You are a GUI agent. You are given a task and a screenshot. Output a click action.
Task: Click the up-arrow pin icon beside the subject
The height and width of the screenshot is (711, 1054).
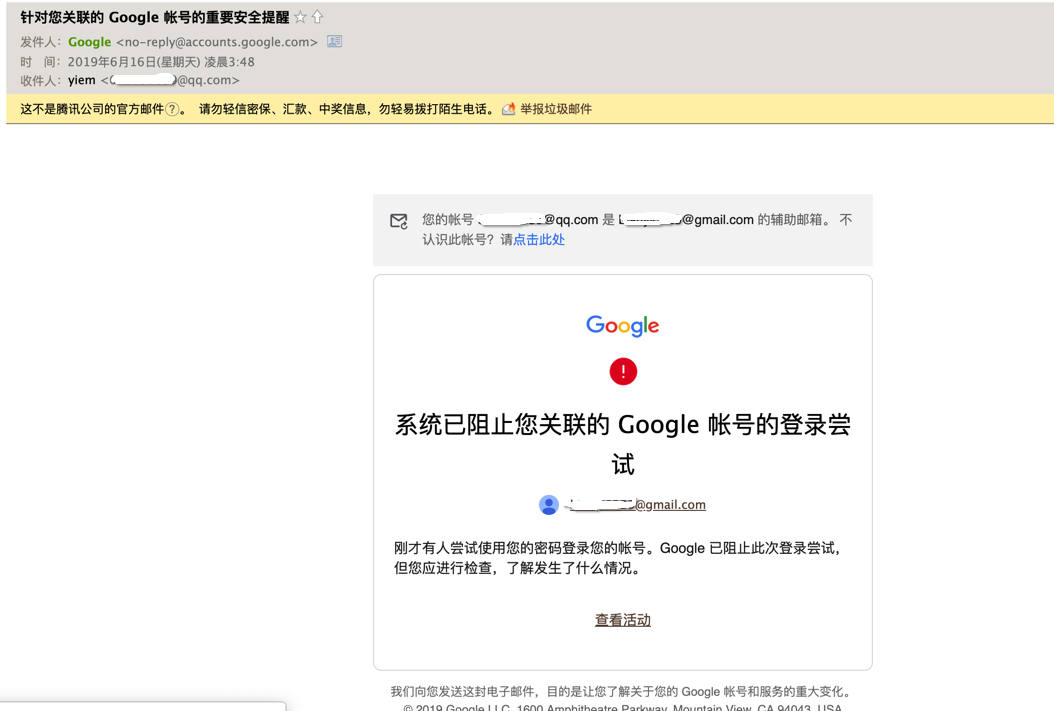click(317, 17)
